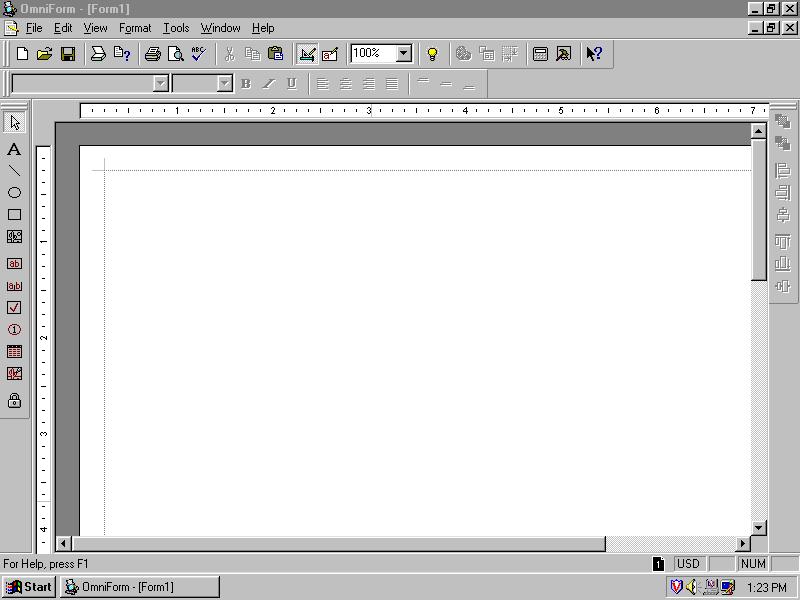Image resolution: width=800 pixels, height=600 pixels.
Task: Activate the selection arrow pointer tool
Action: click(x=14, y=123)
